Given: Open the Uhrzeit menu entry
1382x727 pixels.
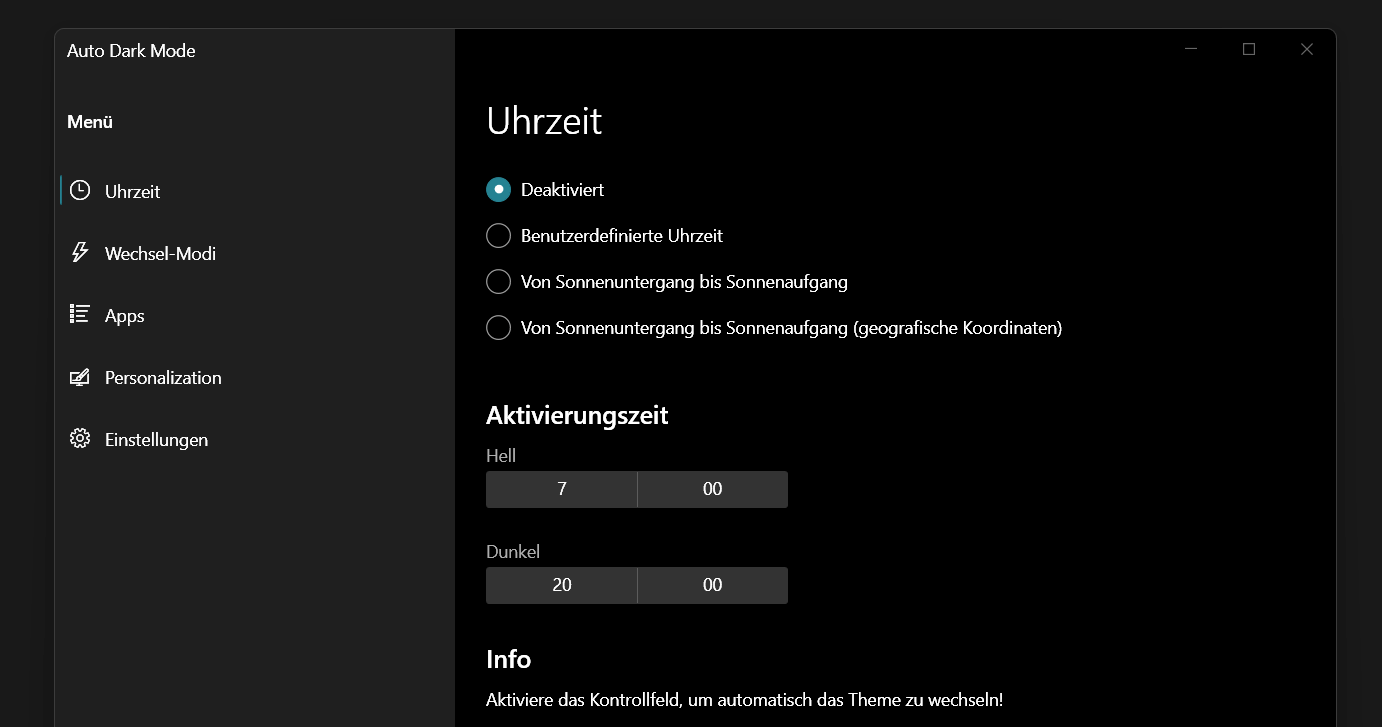Looking at the screenshot, I should coord(255,191).
